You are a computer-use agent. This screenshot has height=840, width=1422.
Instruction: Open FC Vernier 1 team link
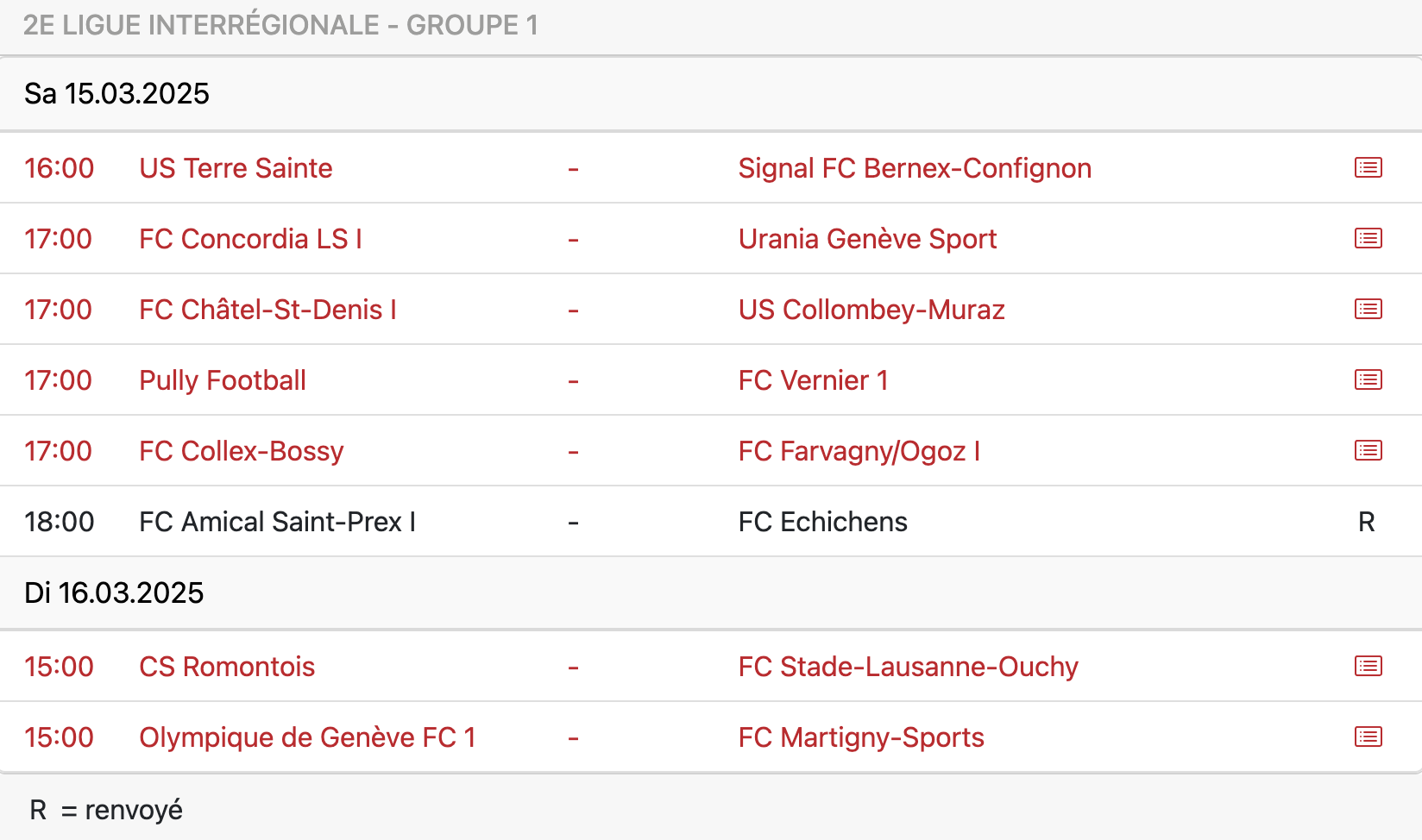point(813,380)
